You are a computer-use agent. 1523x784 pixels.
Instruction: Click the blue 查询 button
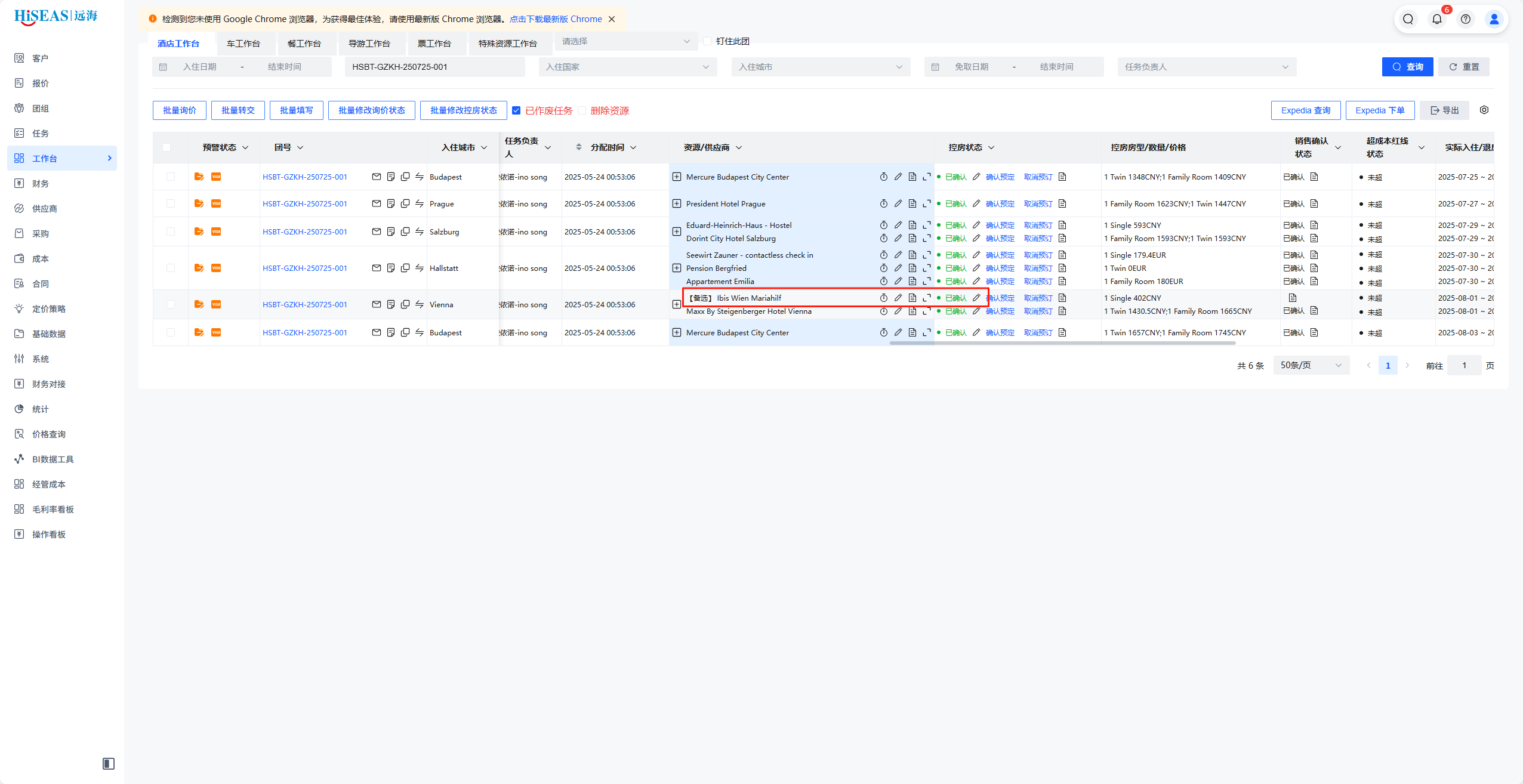(x=1407, y=67)
